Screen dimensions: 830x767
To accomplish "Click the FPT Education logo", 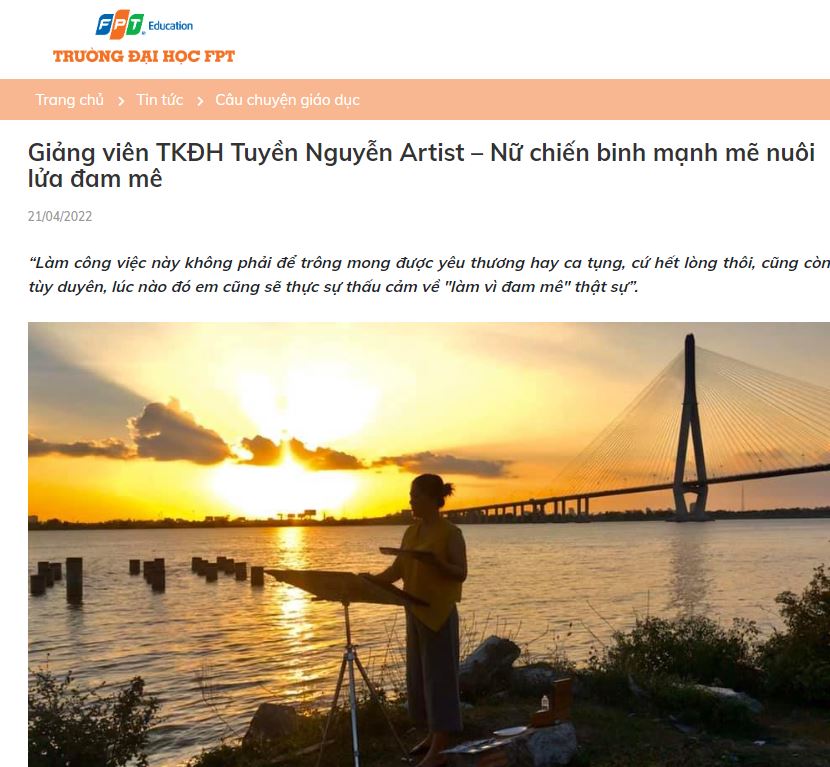I will pos(120,24).
